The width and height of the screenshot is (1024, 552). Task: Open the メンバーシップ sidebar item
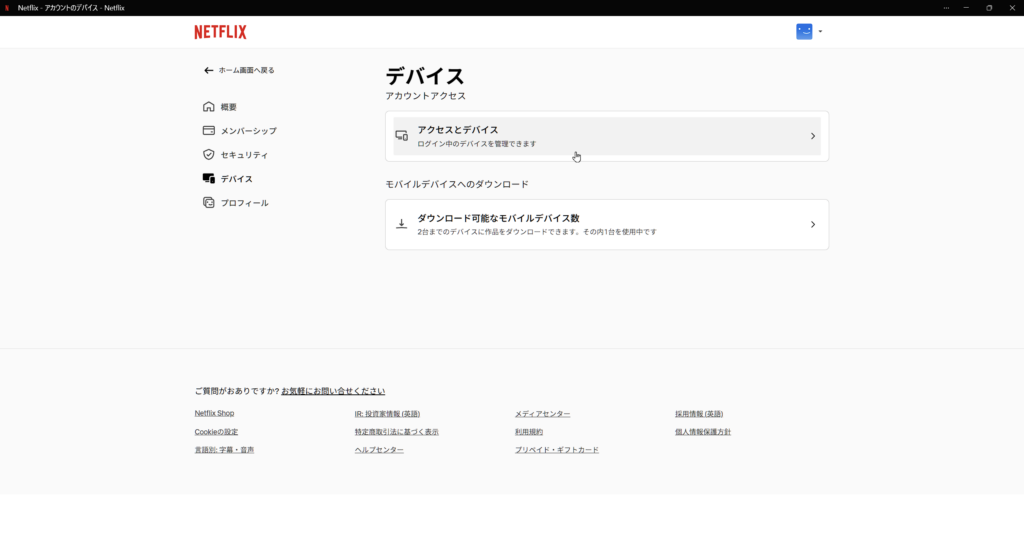point(249,131)
